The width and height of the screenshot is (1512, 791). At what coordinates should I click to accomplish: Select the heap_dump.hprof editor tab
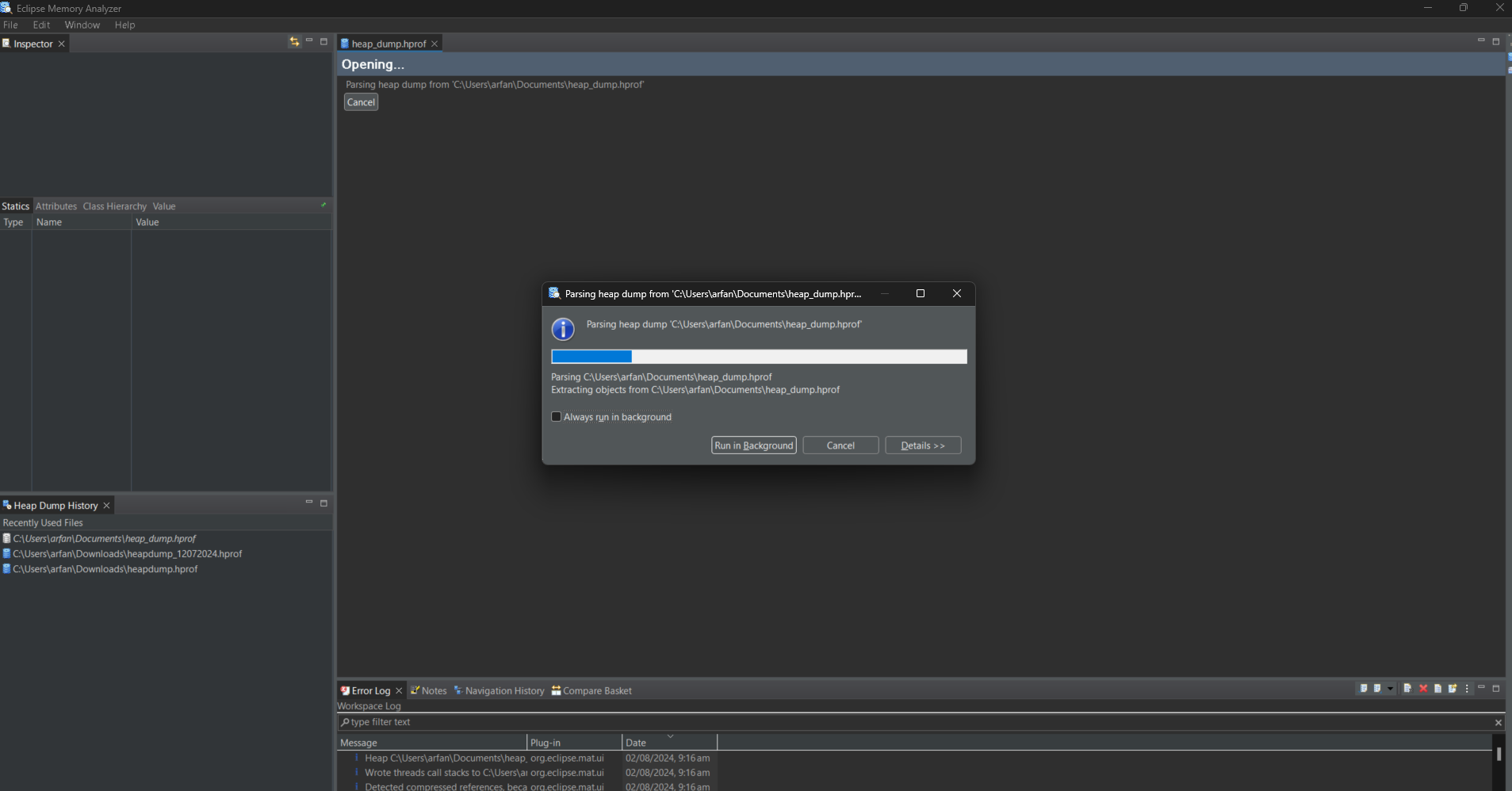tap(389, 44)
